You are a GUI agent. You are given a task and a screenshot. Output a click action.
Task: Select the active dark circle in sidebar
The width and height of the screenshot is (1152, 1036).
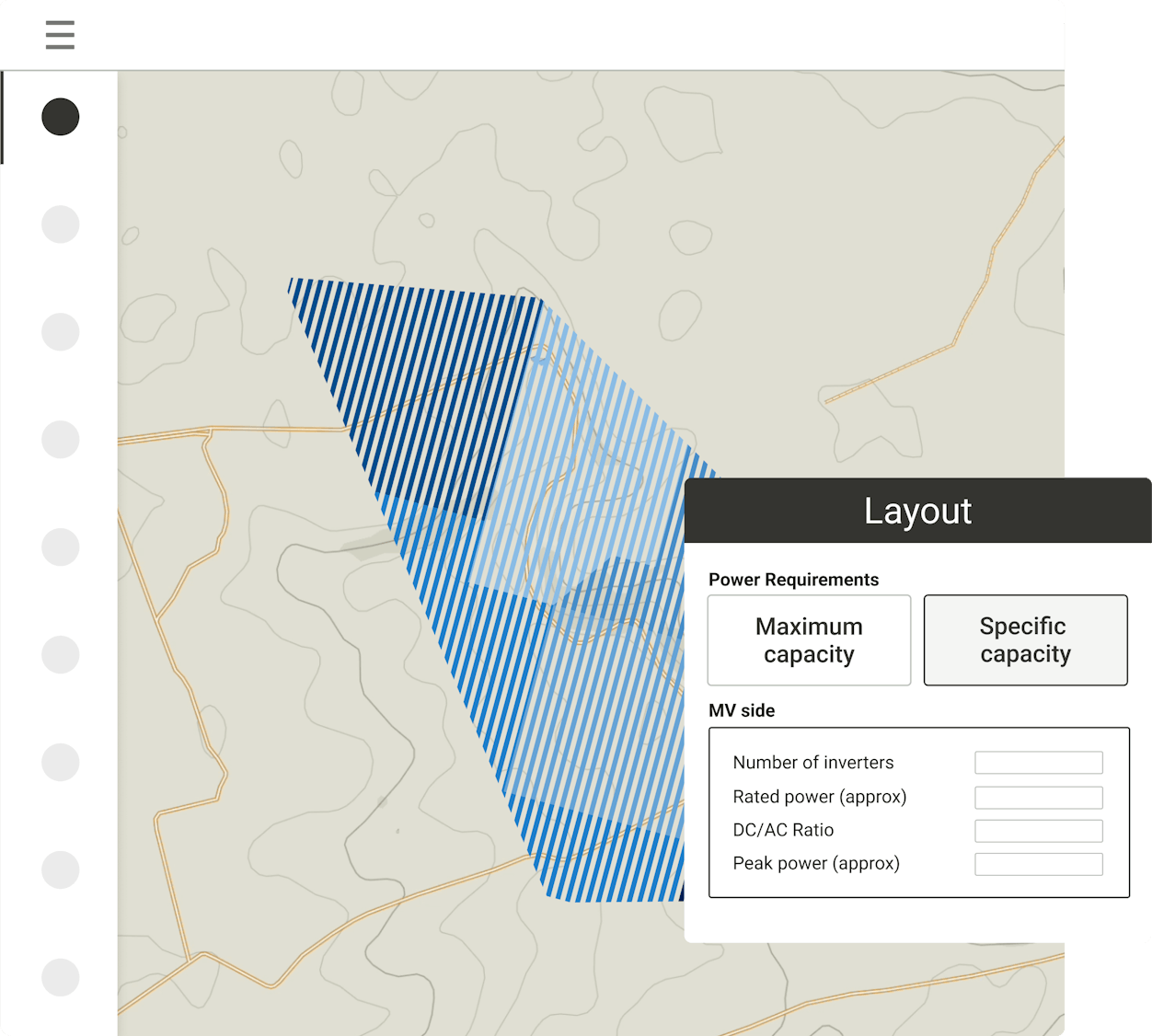click(61, 117)
